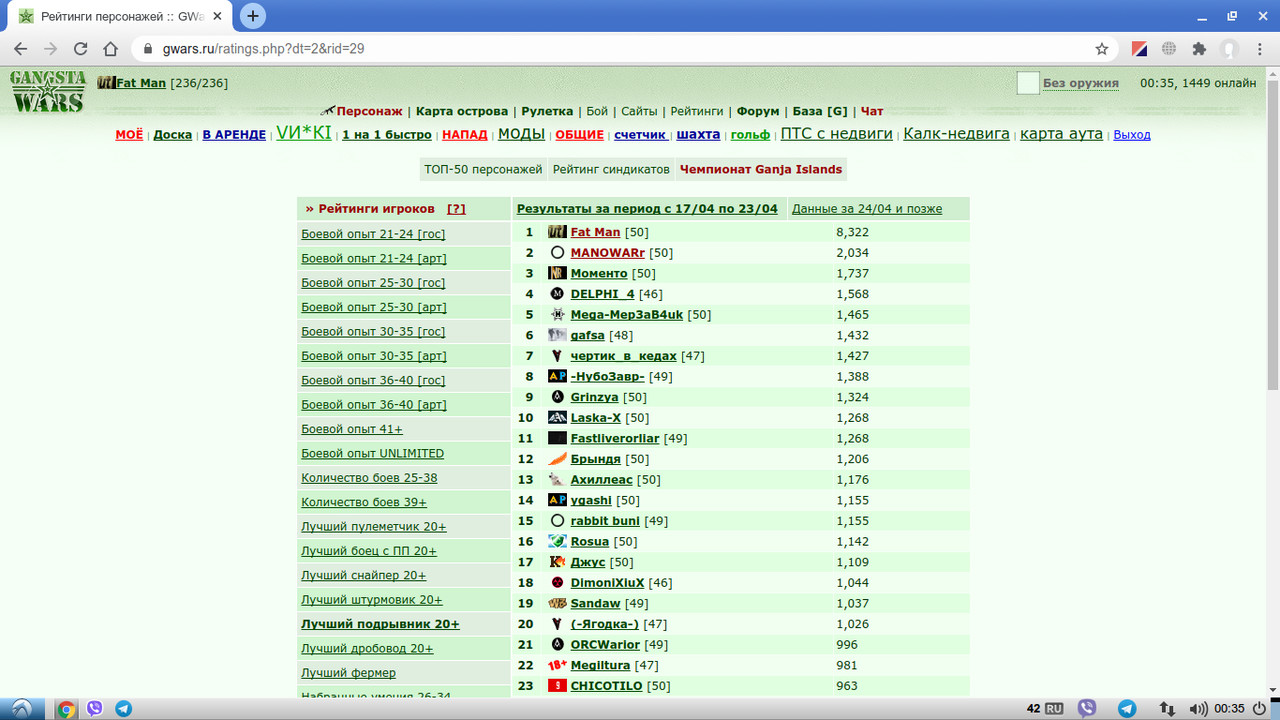Click the Gangsta Wars logo
The width and height of the screenshot is (1280, 720).
tap(47, 92)
